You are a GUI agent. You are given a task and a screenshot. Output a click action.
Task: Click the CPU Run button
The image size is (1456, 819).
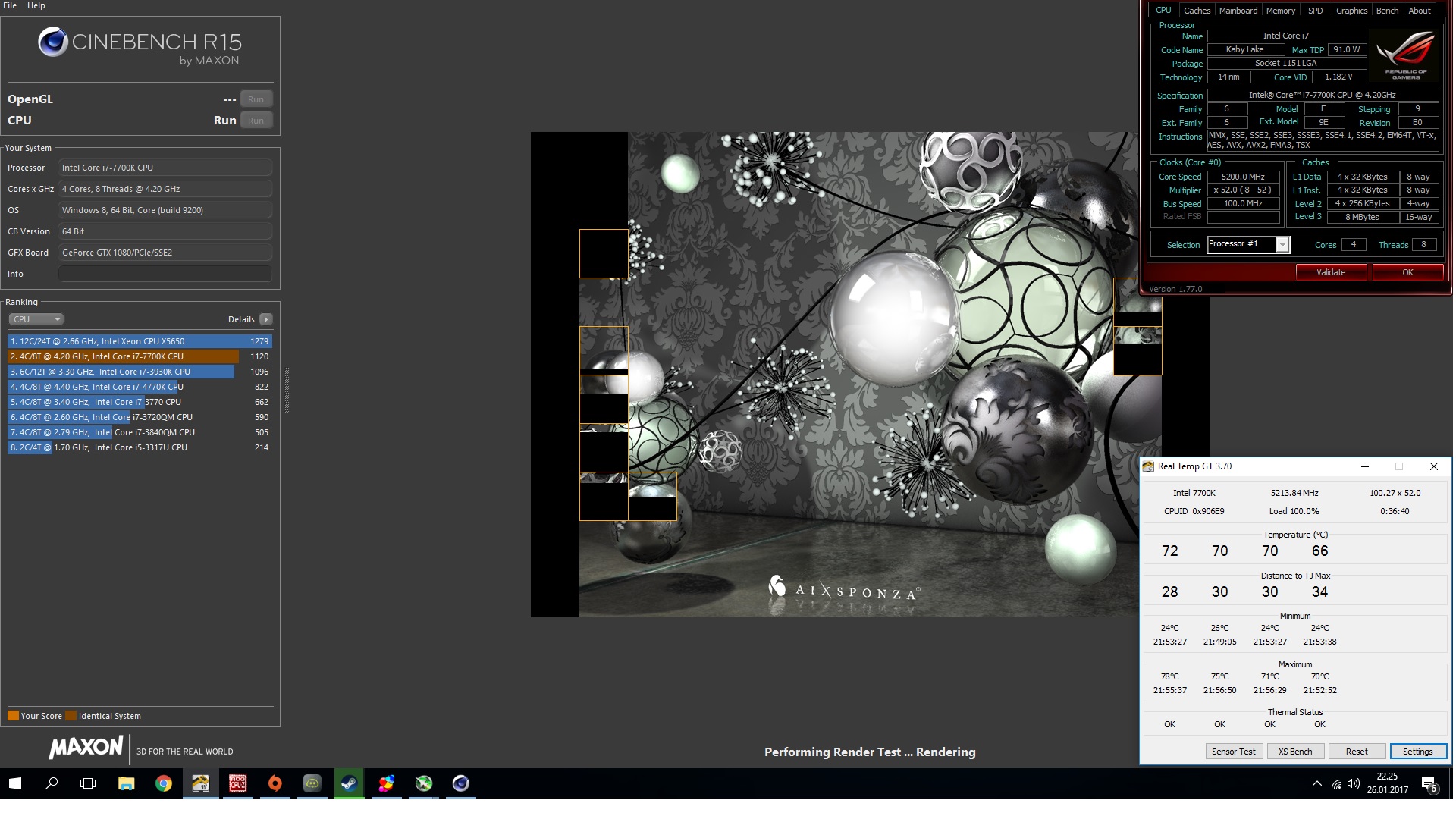(256, 121)
